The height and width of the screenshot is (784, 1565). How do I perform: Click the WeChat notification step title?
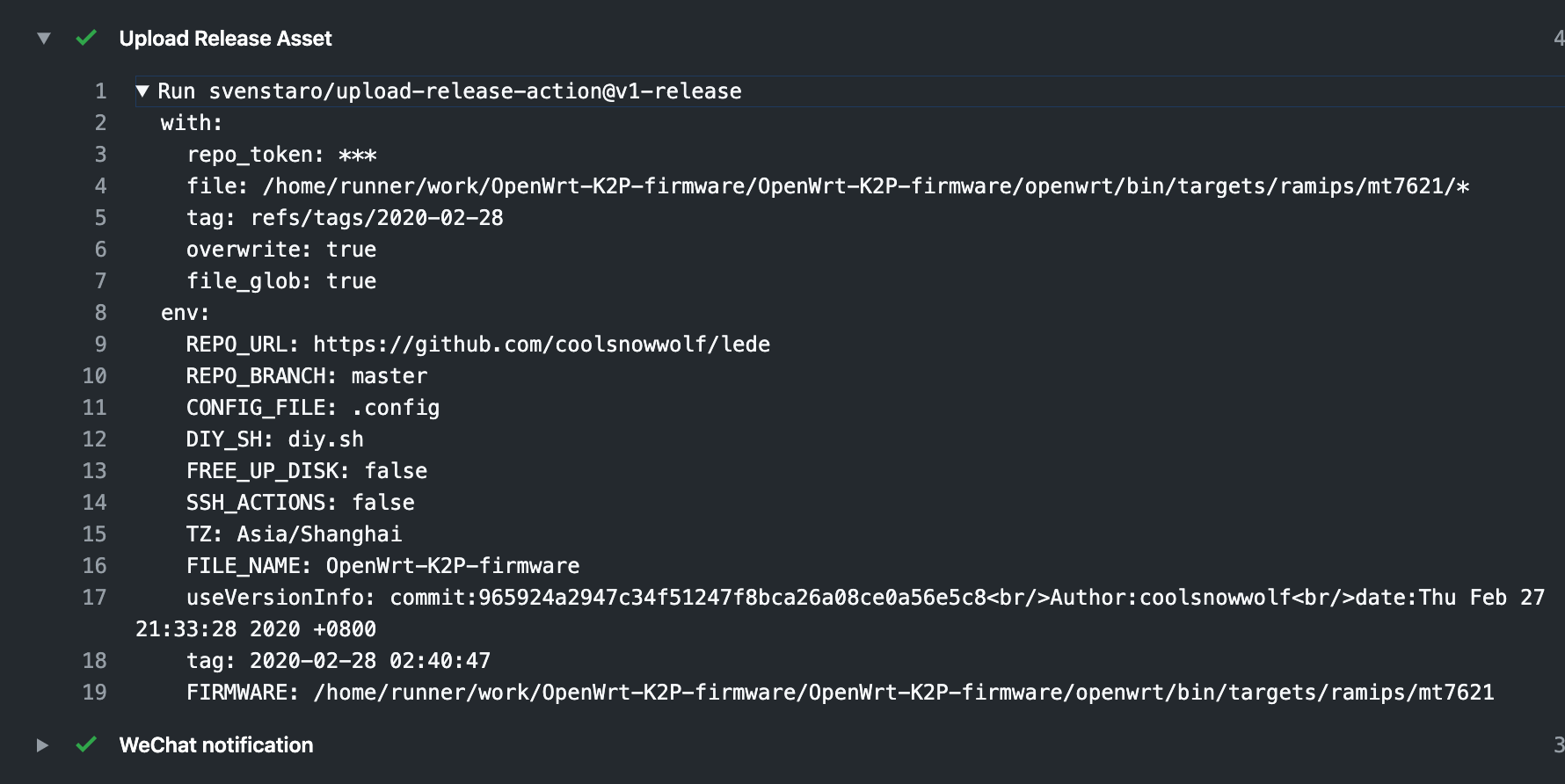(215, 744)
